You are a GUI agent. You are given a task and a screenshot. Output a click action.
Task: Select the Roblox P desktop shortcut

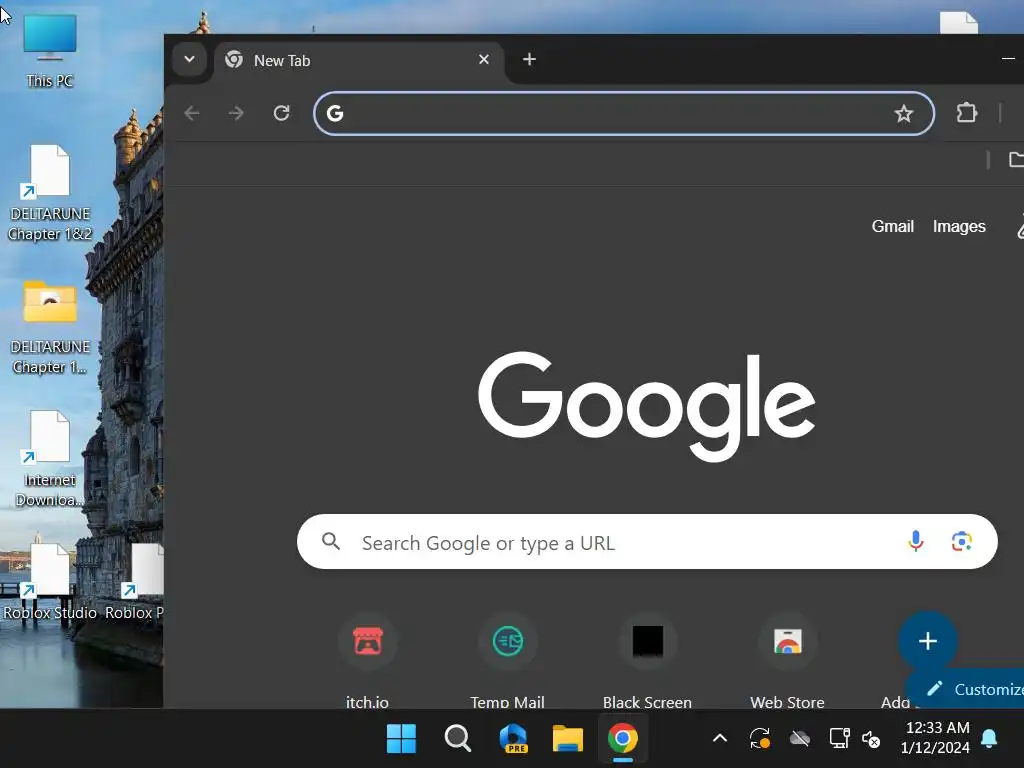coord(135,583)
